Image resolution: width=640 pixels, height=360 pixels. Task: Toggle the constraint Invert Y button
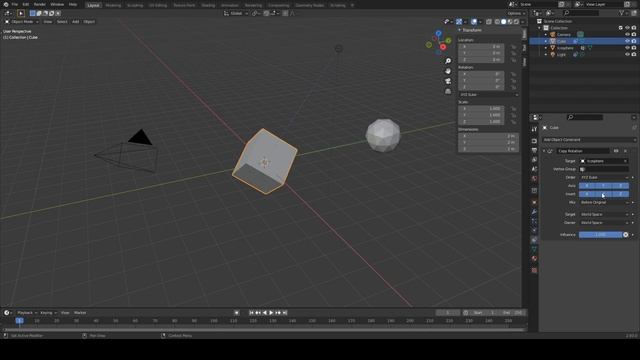click(x=604, y=194)
